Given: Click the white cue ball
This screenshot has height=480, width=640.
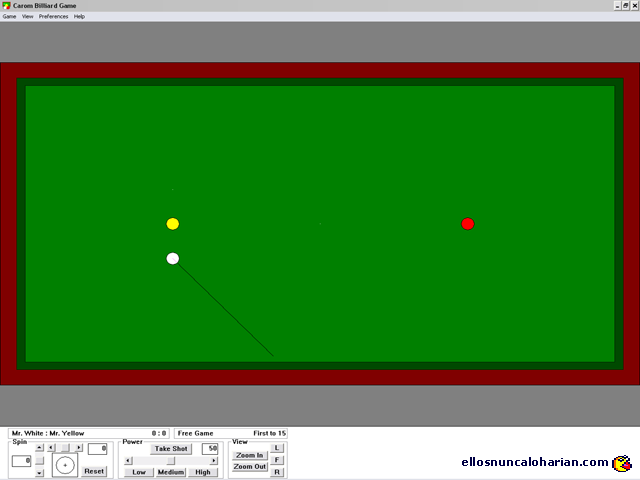Looking at the screenshot, I should point(173,259).
